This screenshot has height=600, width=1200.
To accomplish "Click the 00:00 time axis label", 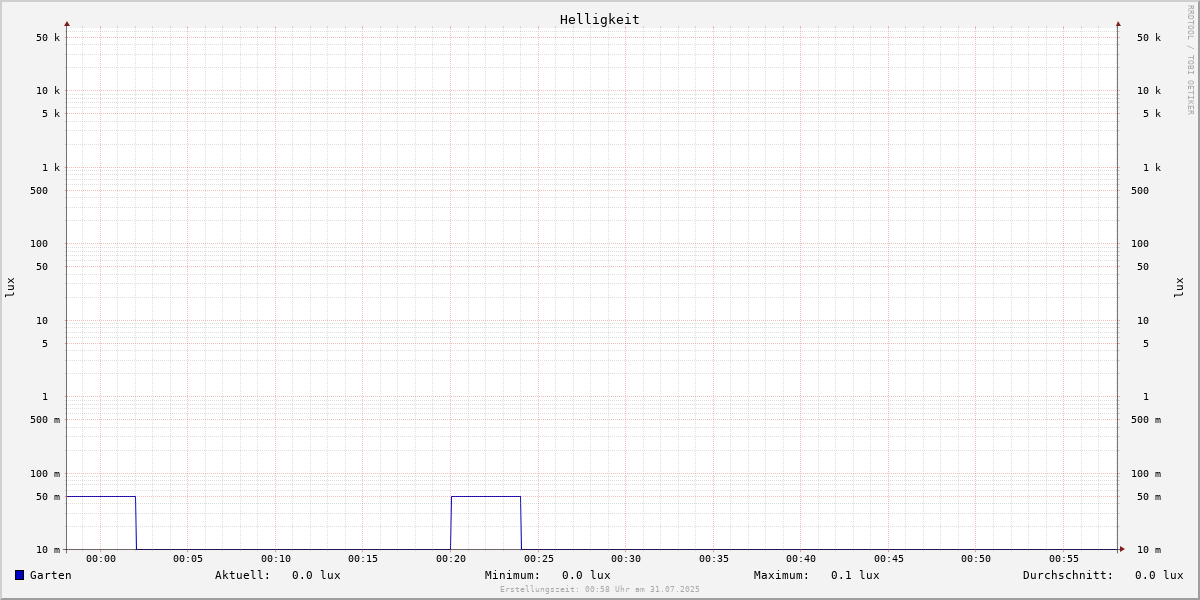I will (101, 559).
